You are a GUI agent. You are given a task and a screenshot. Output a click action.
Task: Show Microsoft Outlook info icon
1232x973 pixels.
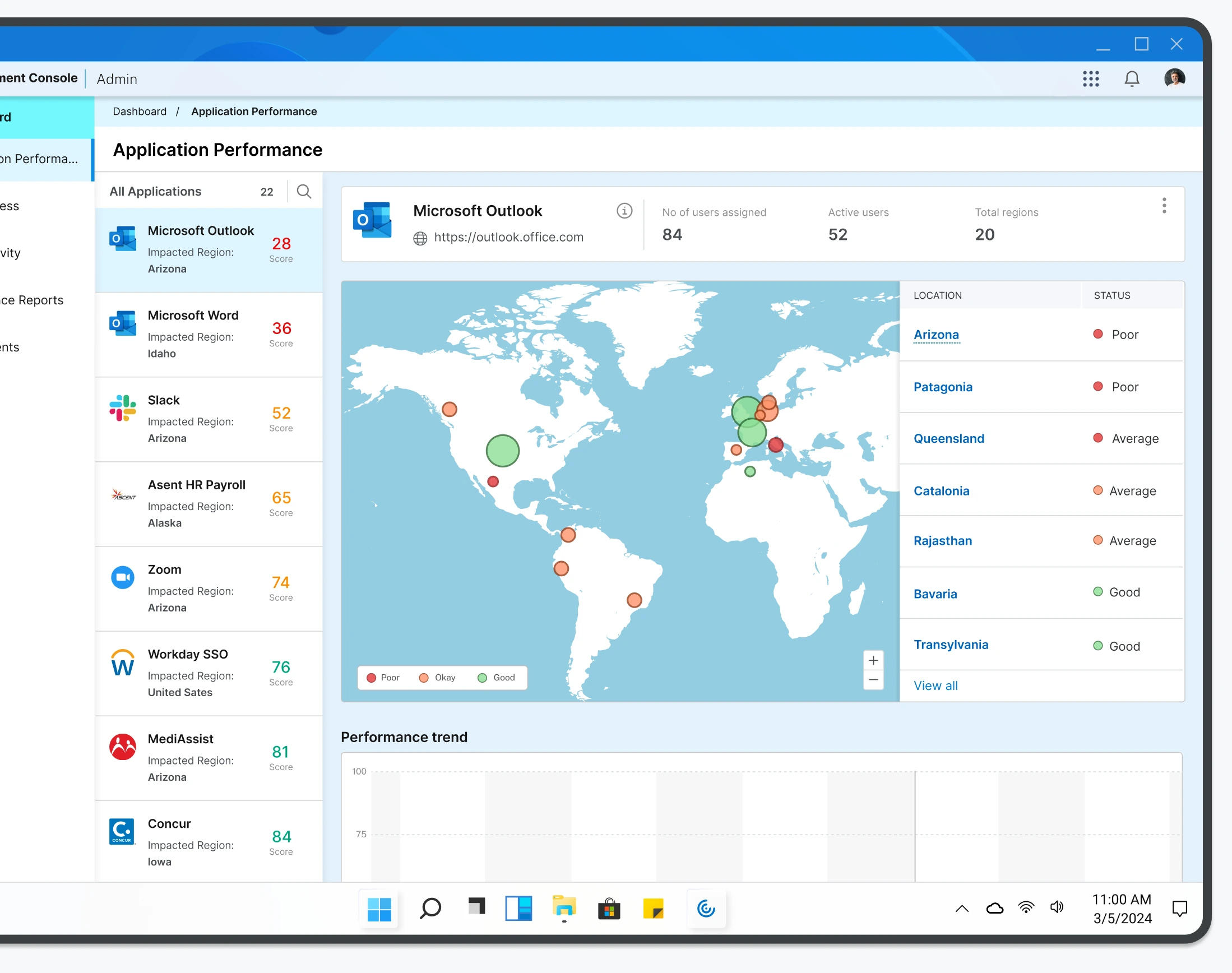624,211
